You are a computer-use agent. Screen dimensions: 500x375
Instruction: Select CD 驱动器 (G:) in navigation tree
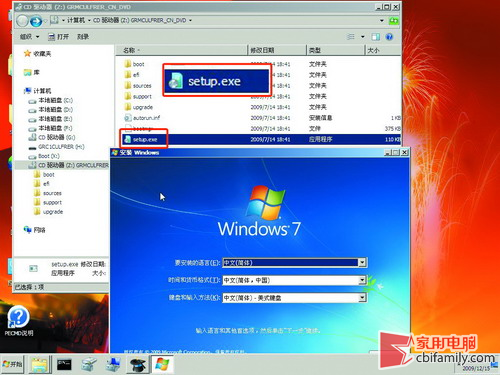point(52,137)
